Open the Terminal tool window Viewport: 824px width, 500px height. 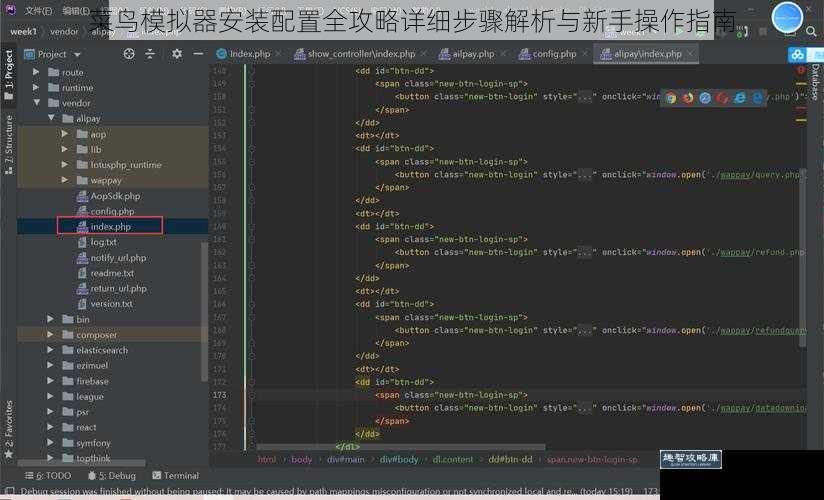click(x=176, y=475)
